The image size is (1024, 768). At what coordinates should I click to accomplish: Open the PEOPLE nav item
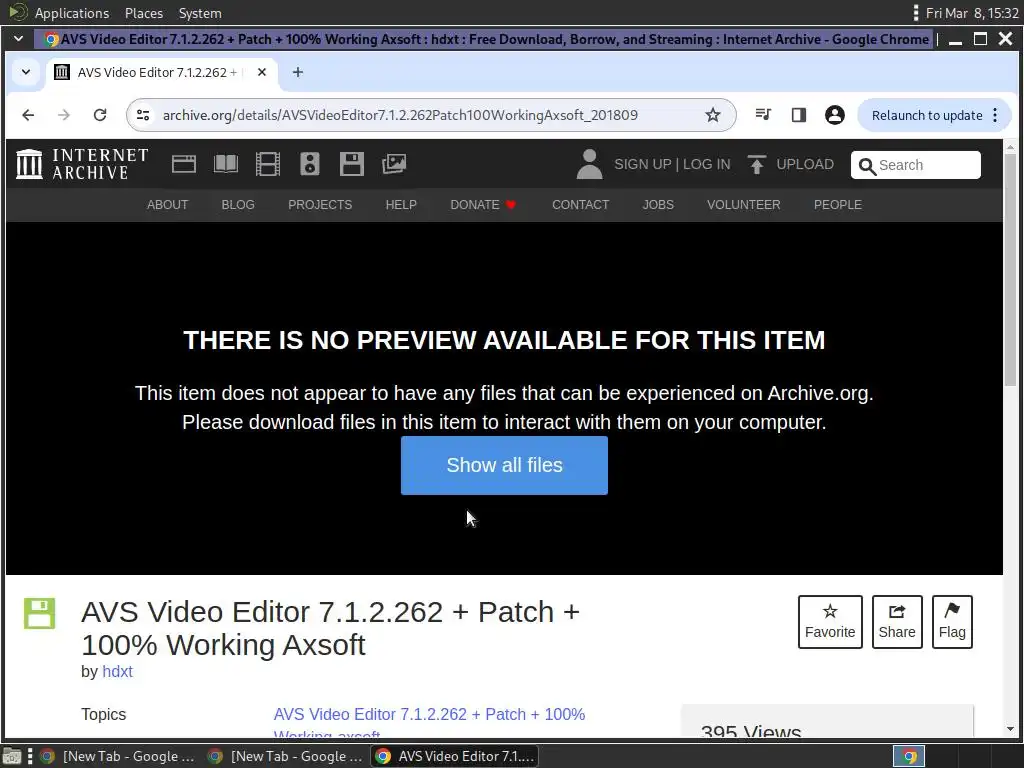pyautogui.click(x=837, y=205)
